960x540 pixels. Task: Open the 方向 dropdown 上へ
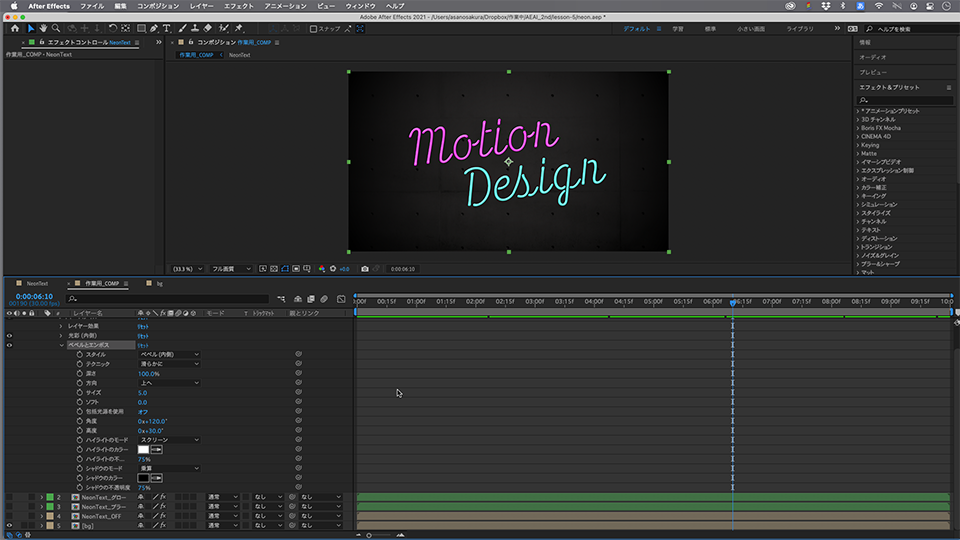pyautogui.click(x=170, y=383)
